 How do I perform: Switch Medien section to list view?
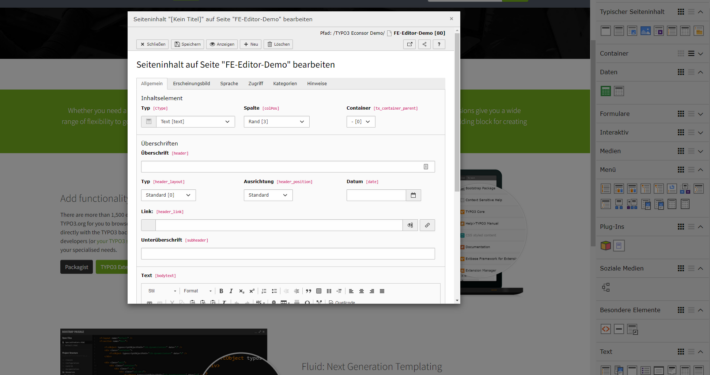pos(691,151)
